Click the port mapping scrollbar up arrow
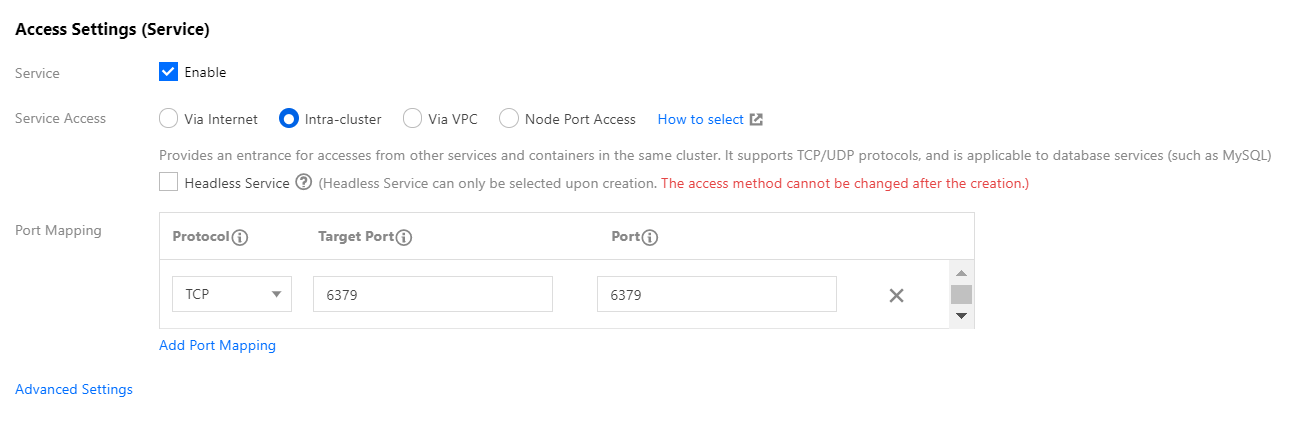Screen dimensions: 1307x421 (x=961, y=273)
